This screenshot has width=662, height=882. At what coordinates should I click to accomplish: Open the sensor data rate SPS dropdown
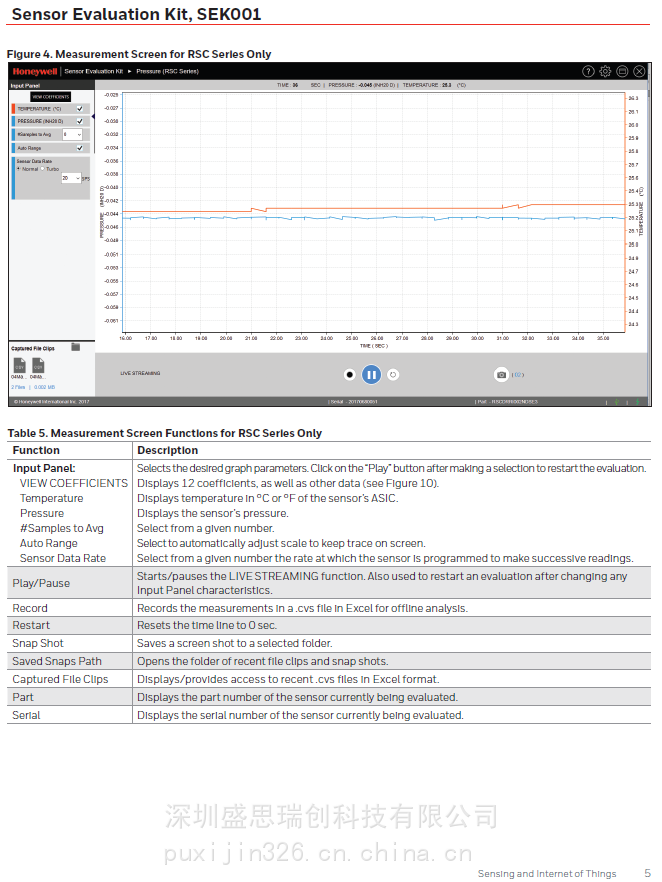[x=71, y=178]
